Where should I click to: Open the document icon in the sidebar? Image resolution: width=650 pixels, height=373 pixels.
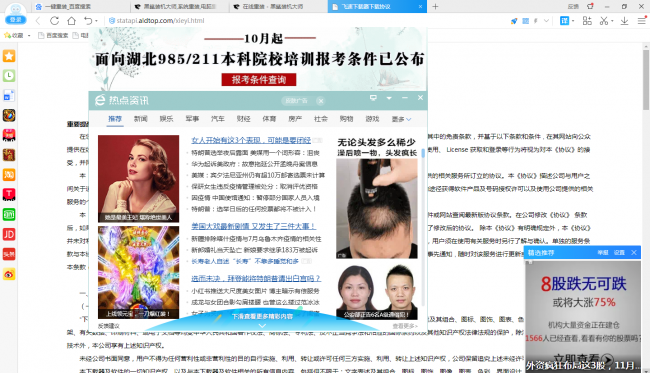click(9, 96)
